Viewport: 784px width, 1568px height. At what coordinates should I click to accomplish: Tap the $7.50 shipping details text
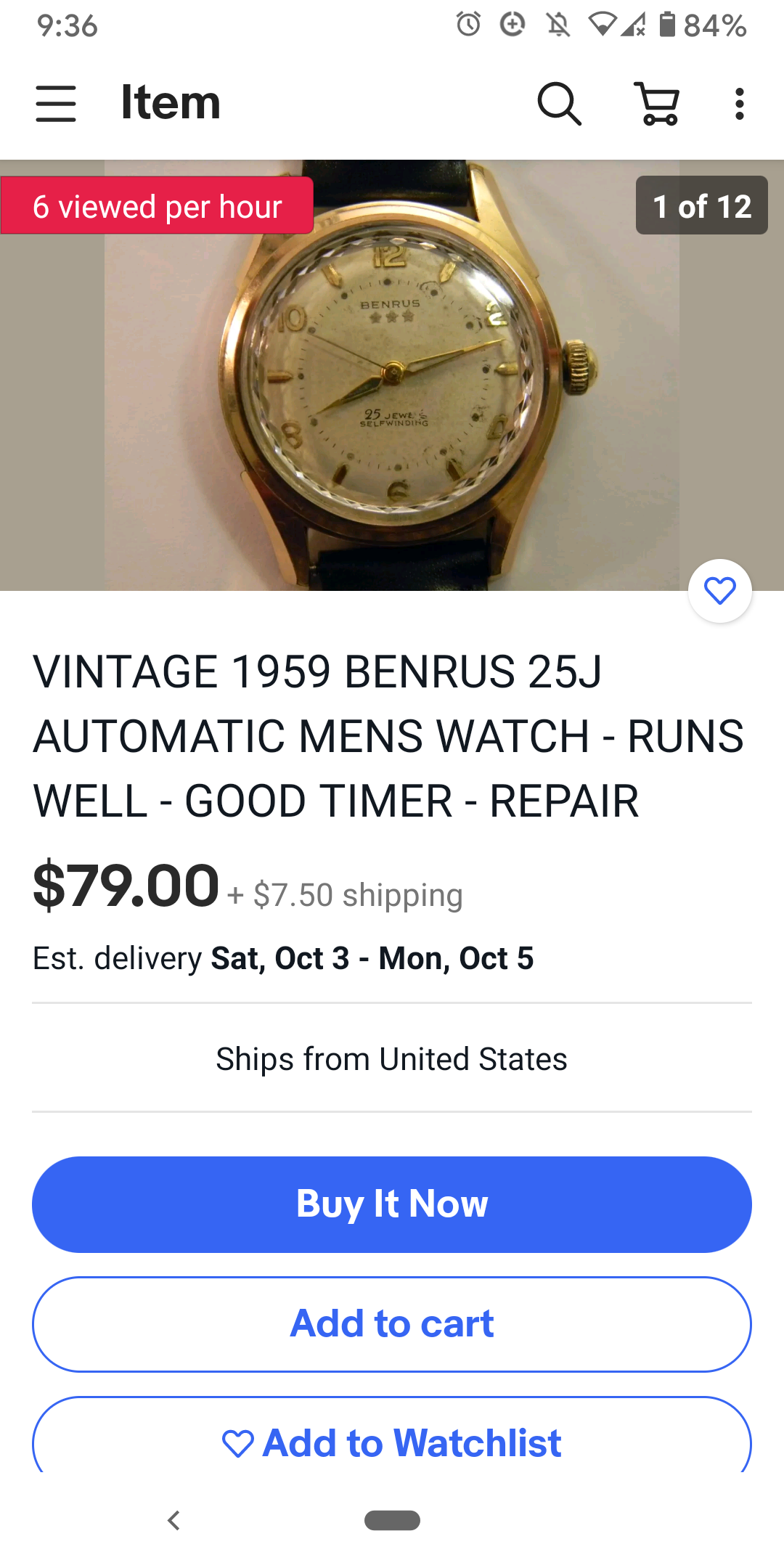pos(345,895)
